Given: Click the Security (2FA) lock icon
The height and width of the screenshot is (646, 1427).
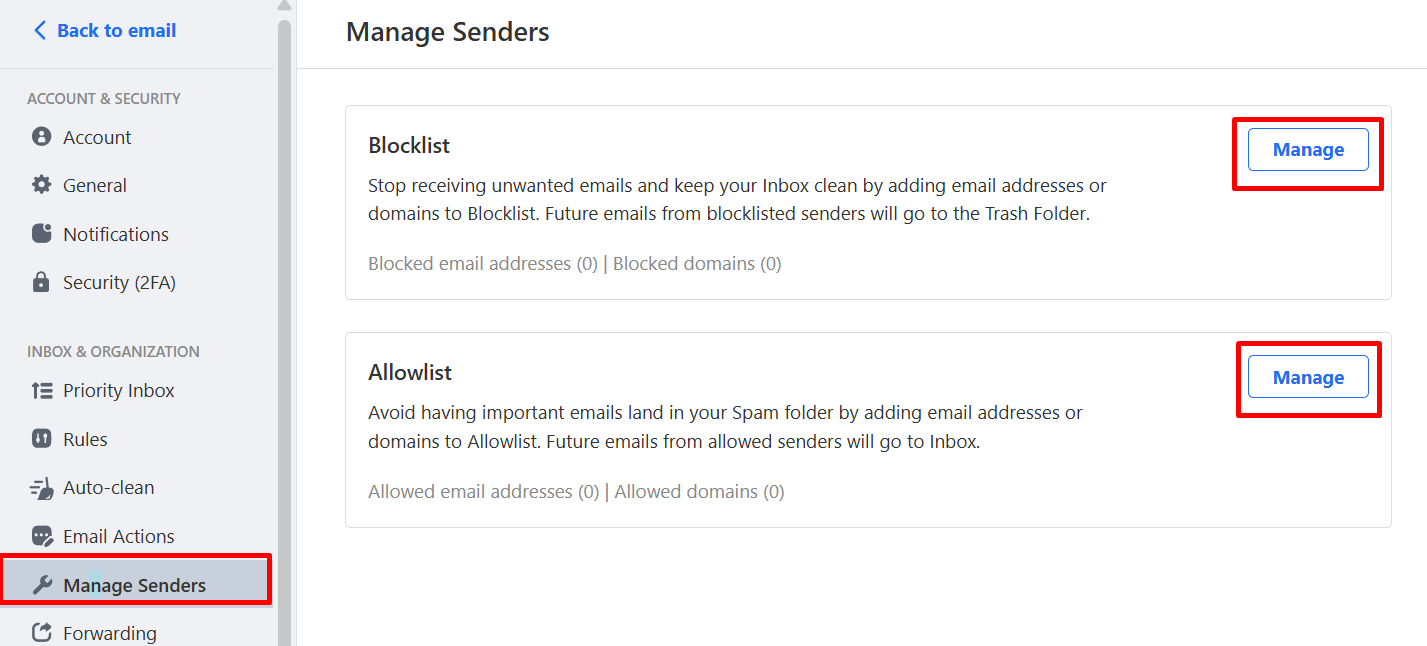Looking at the screenshot, I should (41, 283).
